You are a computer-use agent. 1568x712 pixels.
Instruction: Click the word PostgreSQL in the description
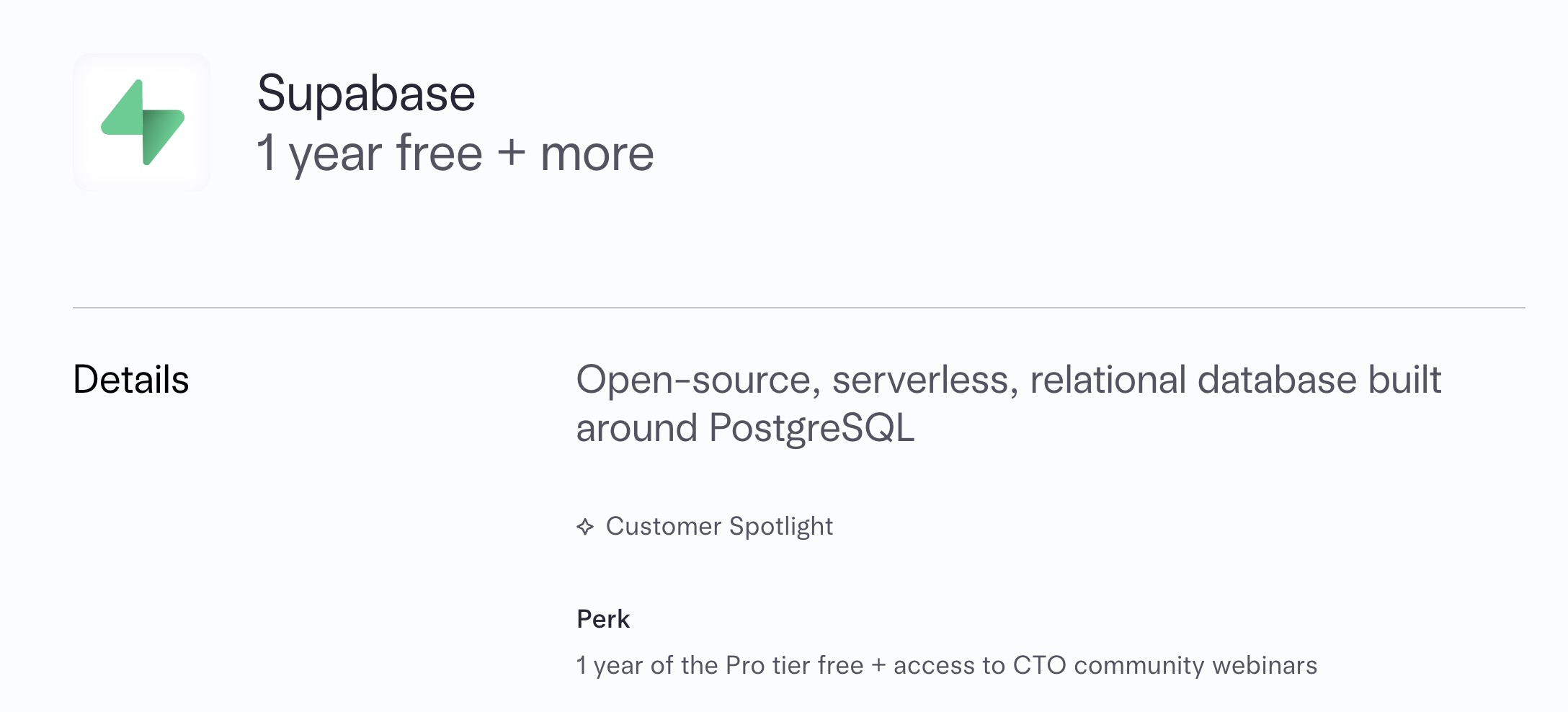point(812,428)
